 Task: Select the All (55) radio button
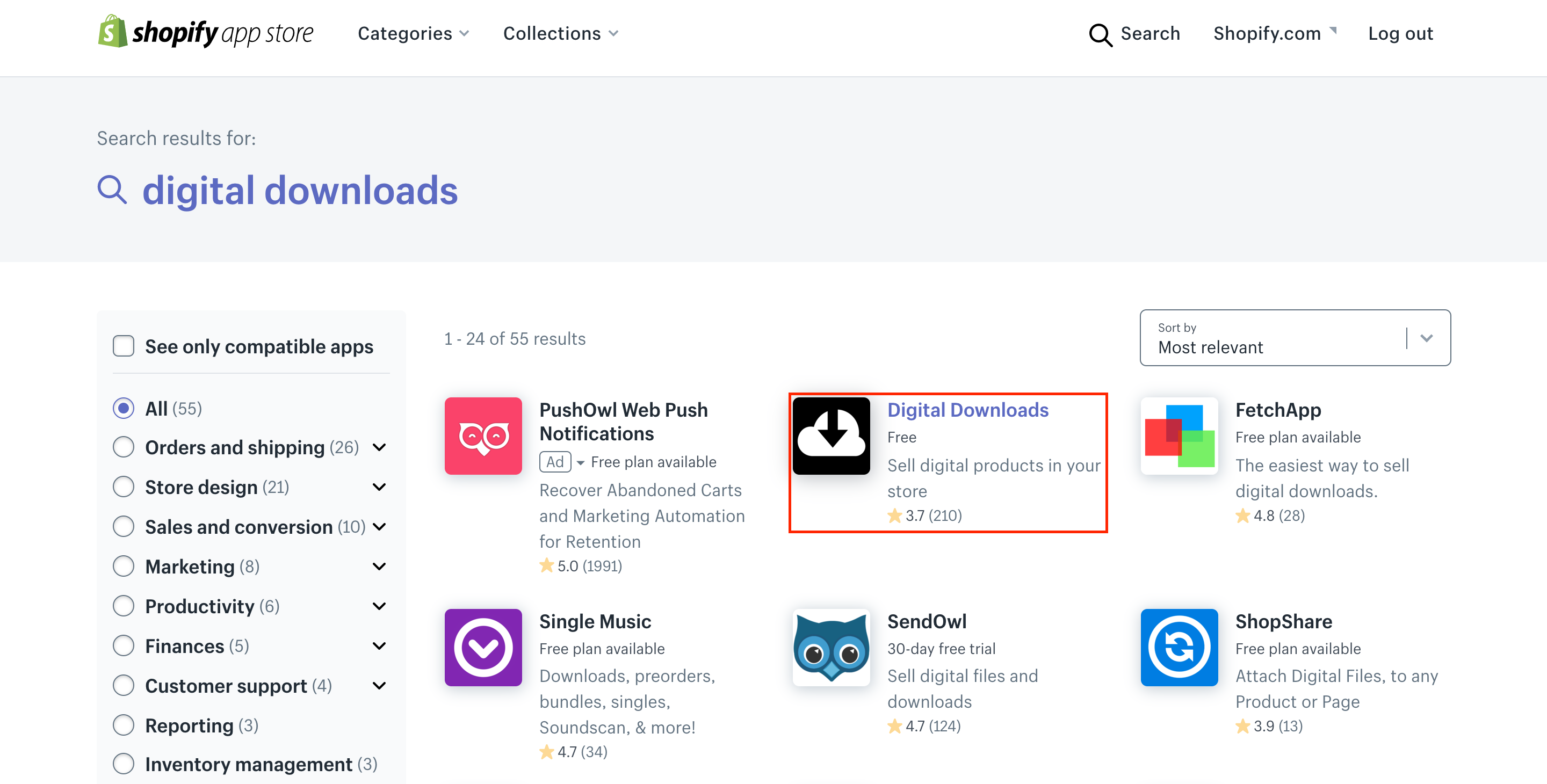(x=123, y=408)
